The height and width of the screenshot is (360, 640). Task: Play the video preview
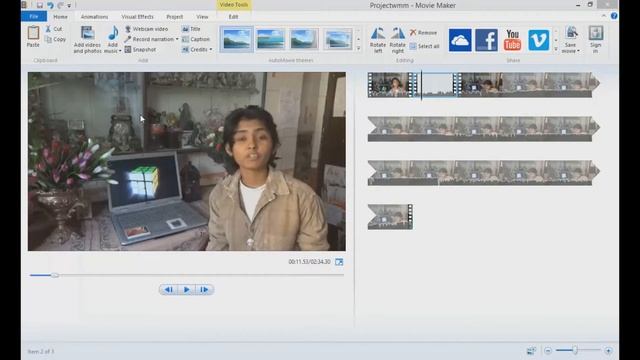coord(187,289)
